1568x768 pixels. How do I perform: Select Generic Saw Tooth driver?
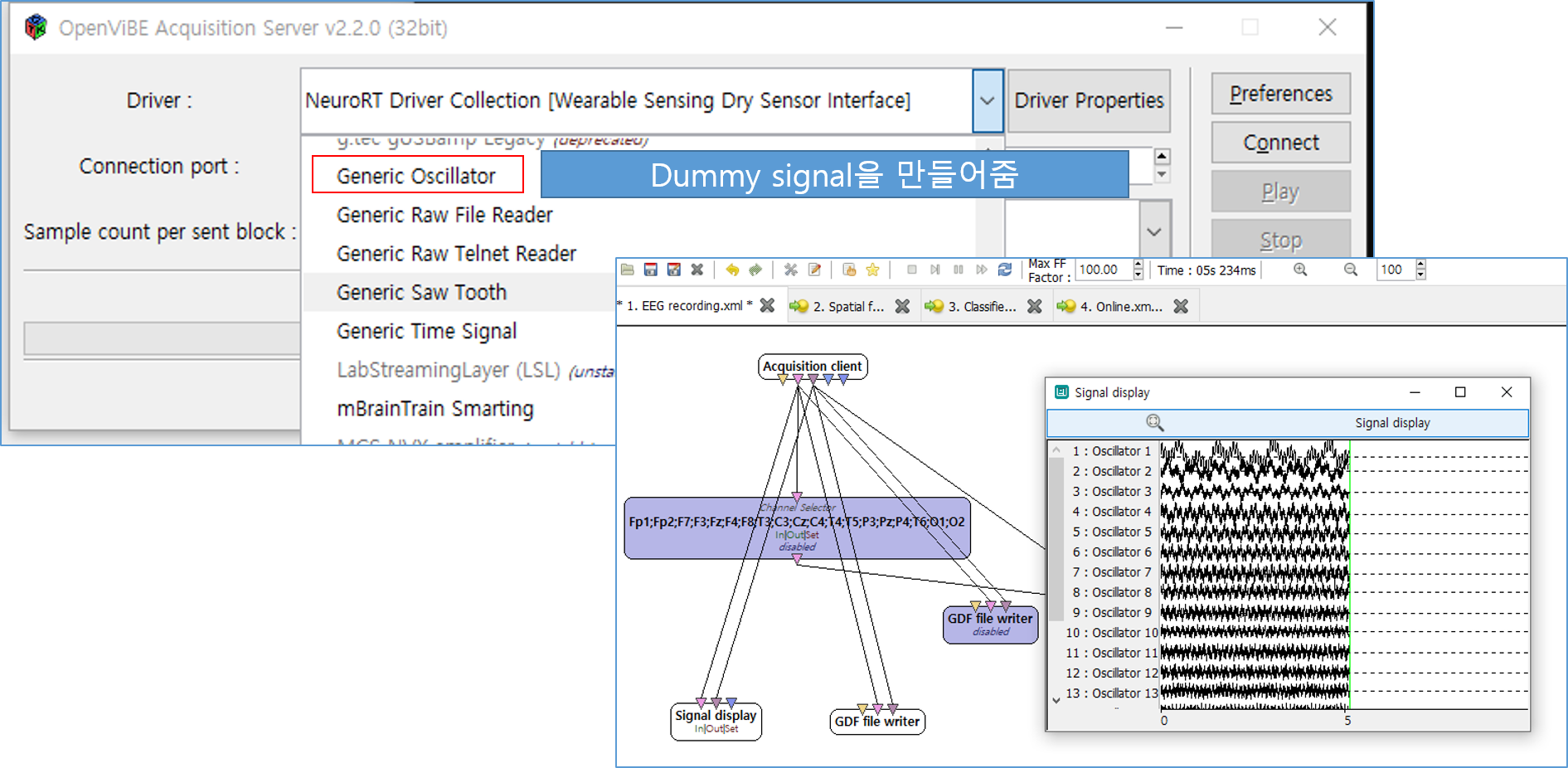pos(421,293)
